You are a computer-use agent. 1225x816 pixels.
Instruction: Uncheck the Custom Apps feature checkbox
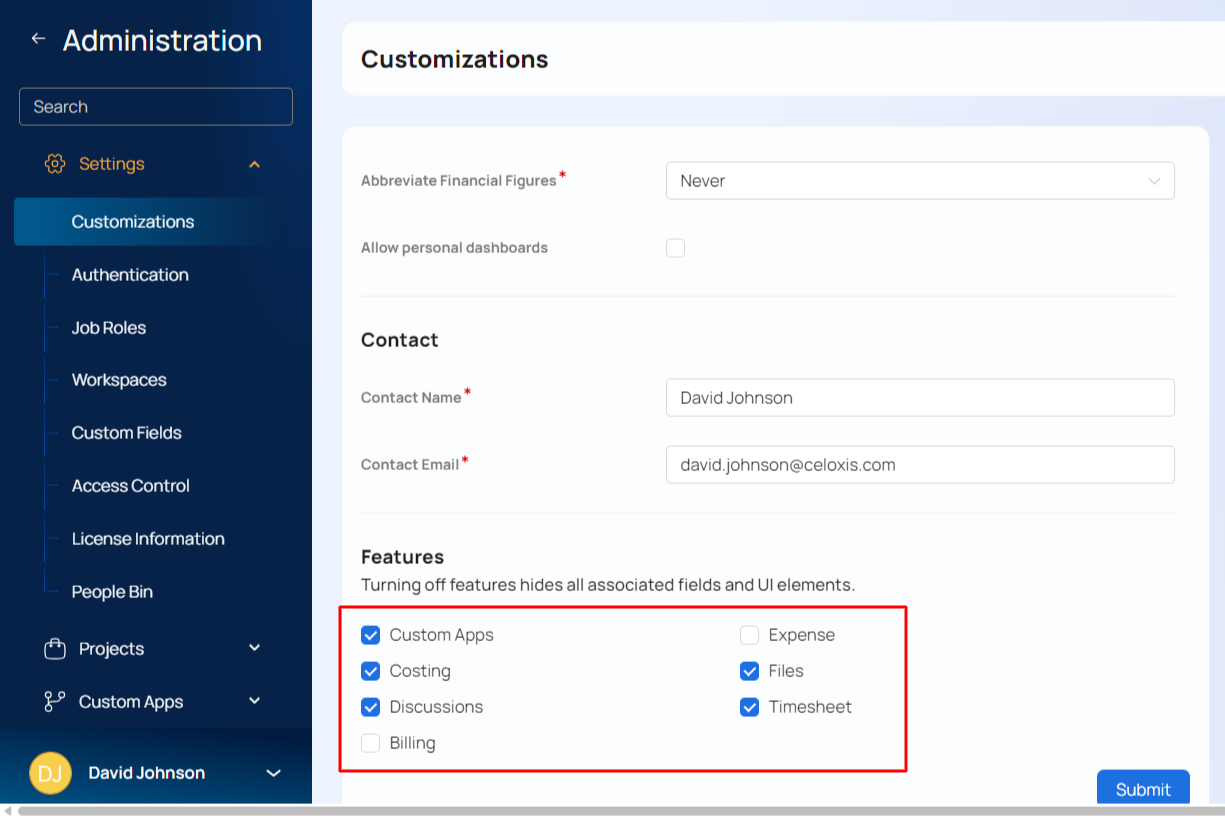(x=371, y=635)
